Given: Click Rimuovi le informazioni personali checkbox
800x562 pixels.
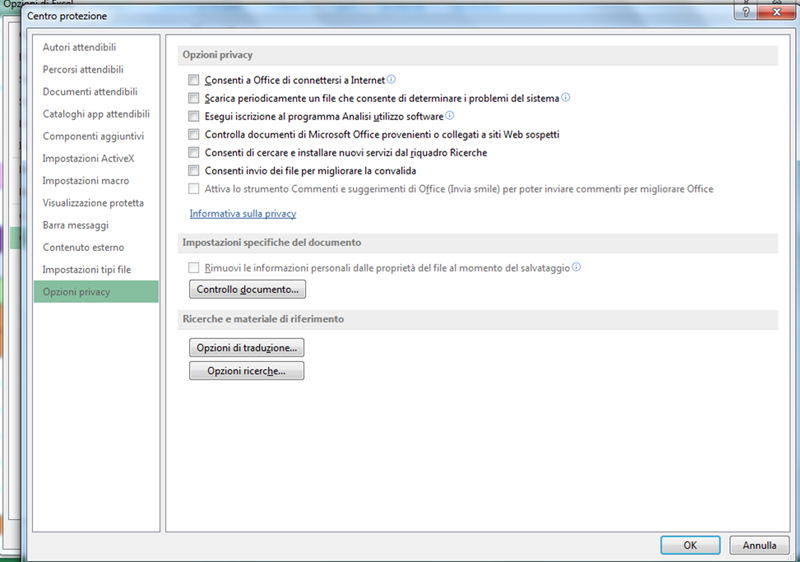Looking at the screenshot, I should [x=193, y=268].
